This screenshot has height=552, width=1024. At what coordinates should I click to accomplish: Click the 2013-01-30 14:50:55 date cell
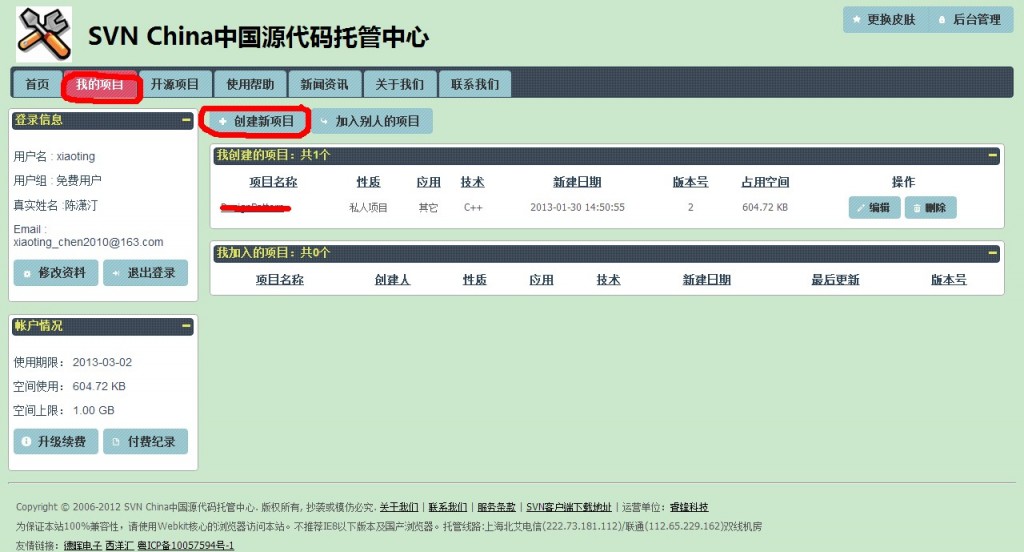click(577, 207)
